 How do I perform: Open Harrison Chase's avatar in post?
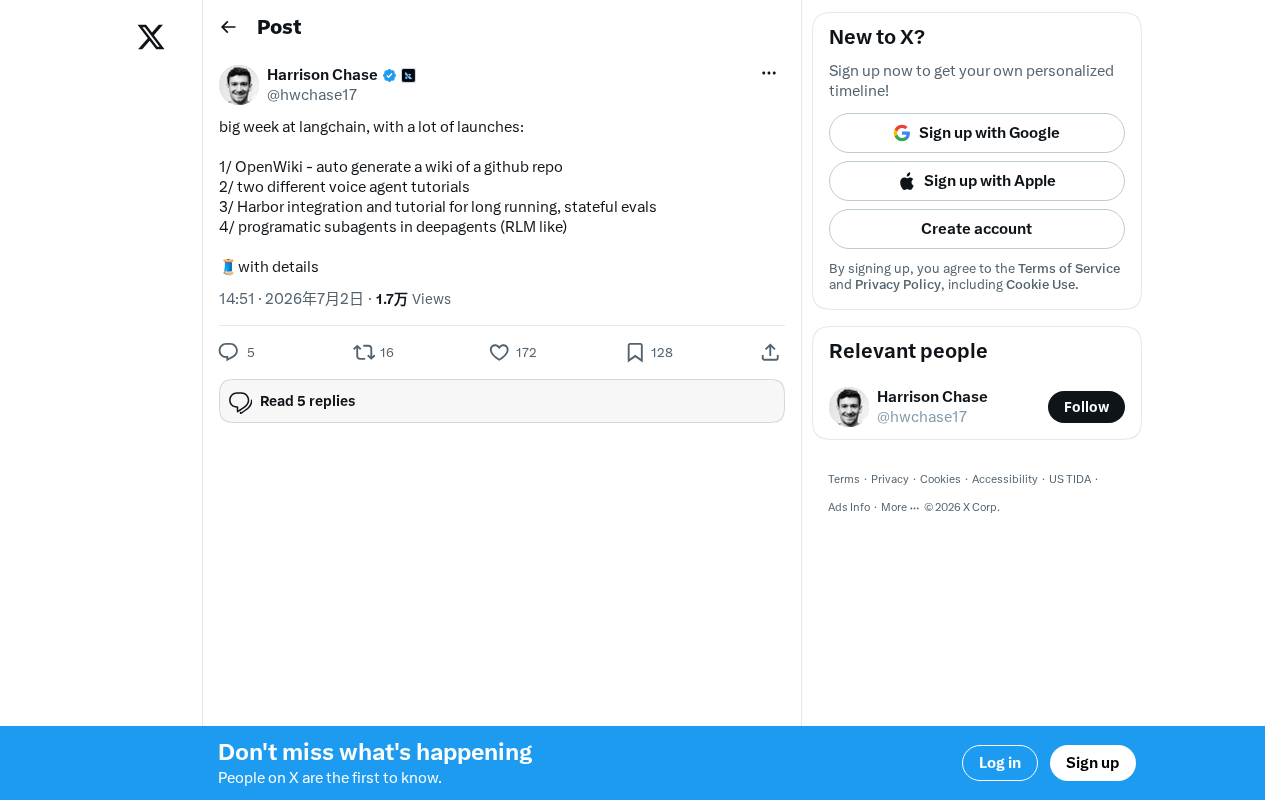pyautogui.click(x=239, y=85)
